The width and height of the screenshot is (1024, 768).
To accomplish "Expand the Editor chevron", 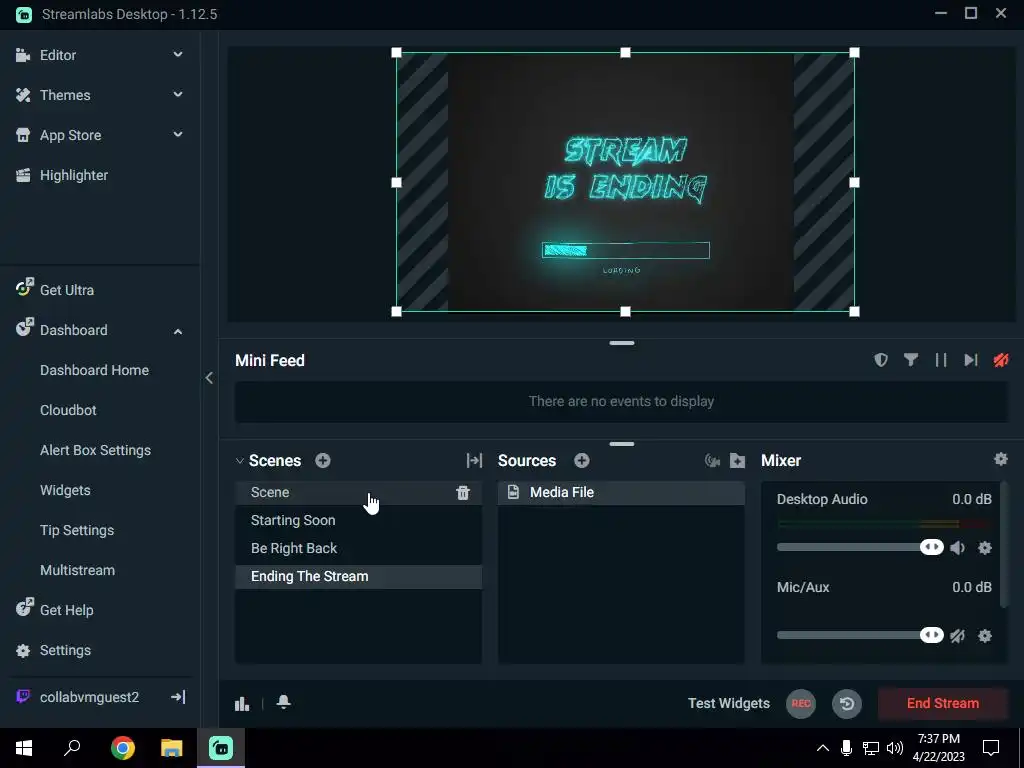I will pos(178,55).
